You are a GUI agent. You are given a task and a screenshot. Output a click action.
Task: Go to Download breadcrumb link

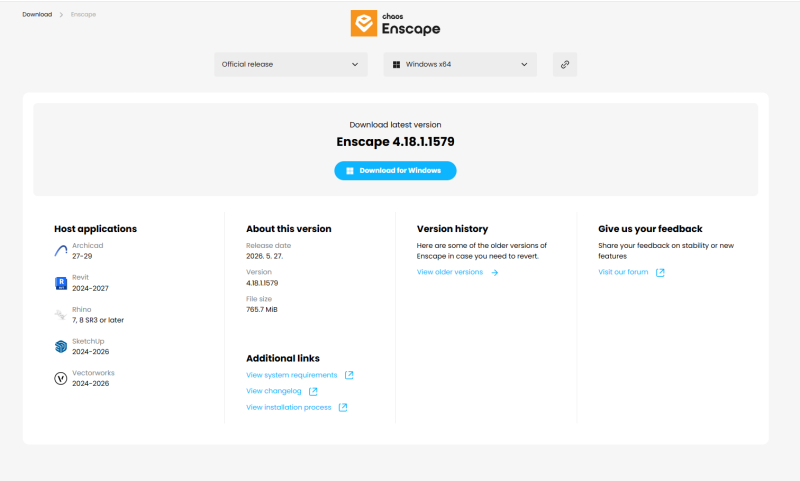tap(37, 14)
